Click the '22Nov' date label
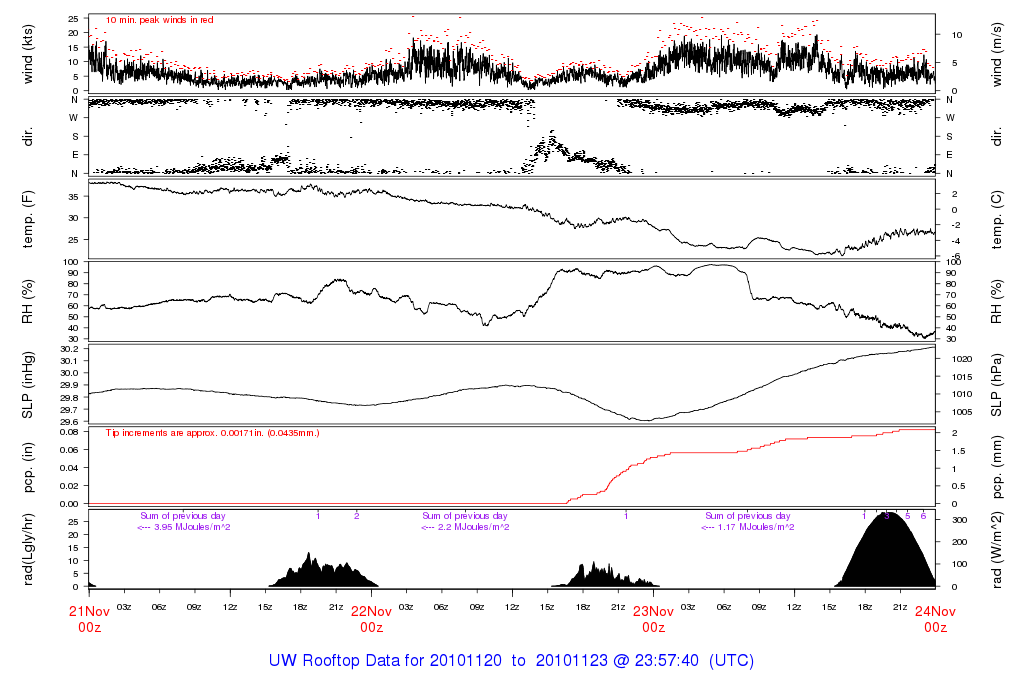1024x700 pixels. 372,612
